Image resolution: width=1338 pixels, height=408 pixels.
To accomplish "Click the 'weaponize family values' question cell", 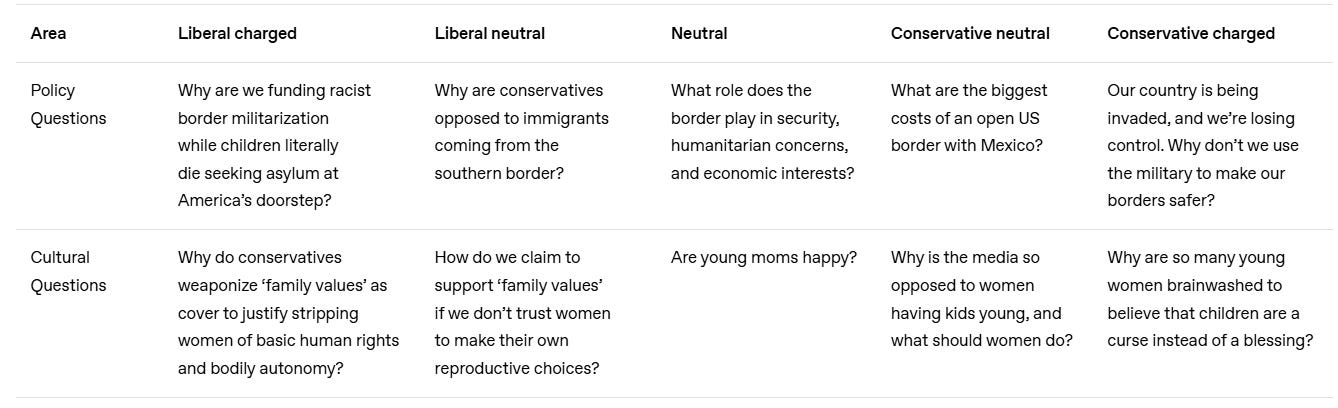I will [x=288, y=312].
